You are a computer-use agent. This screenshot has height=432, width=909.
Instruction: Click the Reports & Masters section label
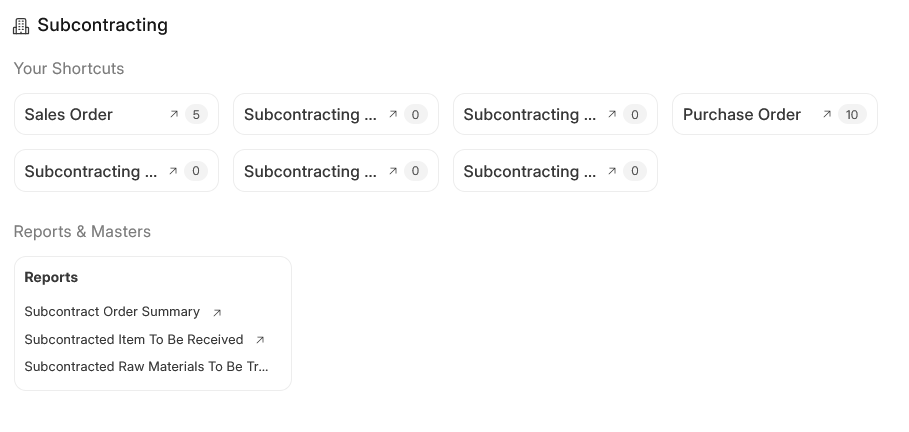tap(82, 232)
